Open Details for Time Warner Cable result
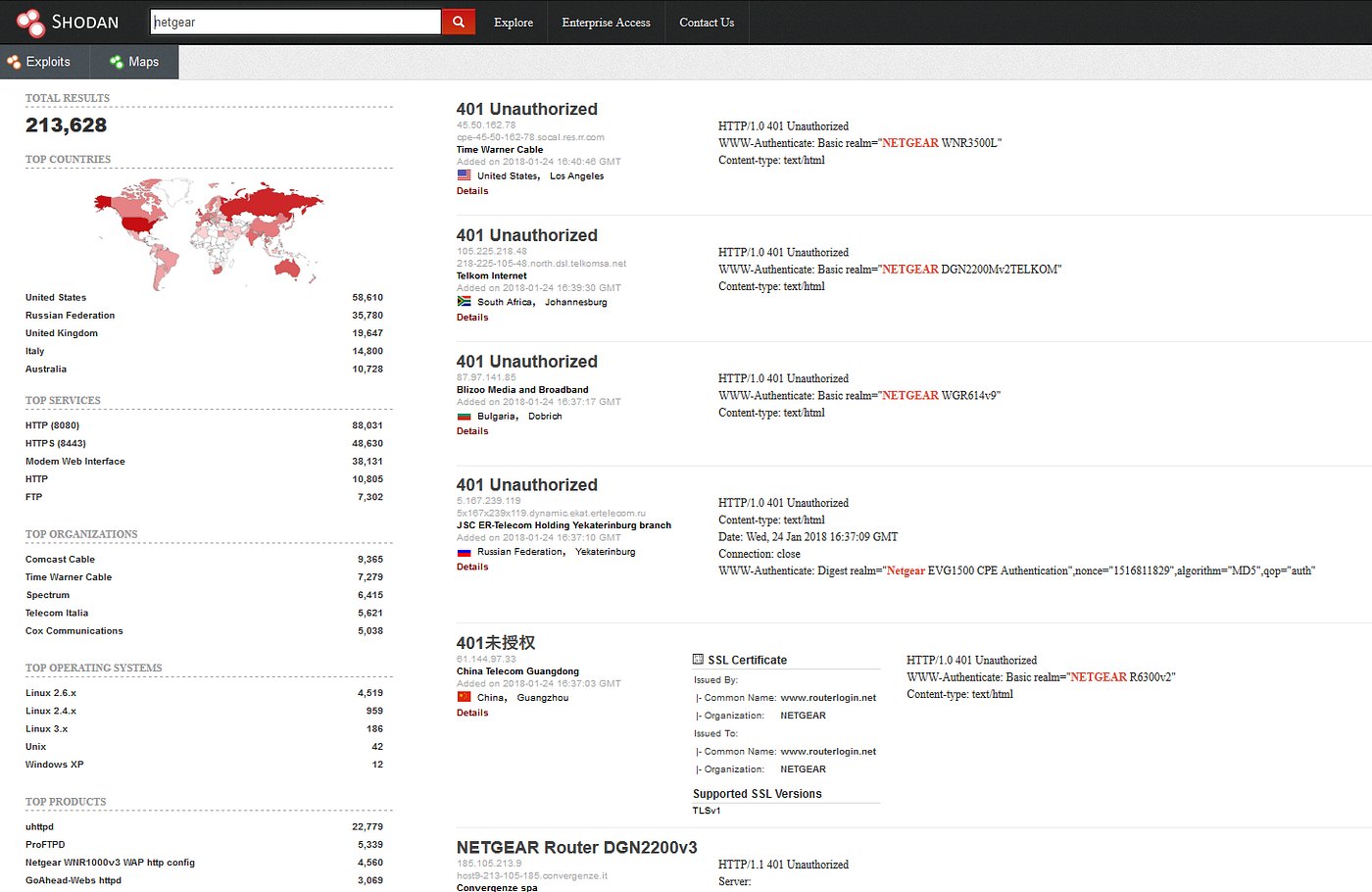Viewport: 1372px width, 892px height. tap(472, 191)
